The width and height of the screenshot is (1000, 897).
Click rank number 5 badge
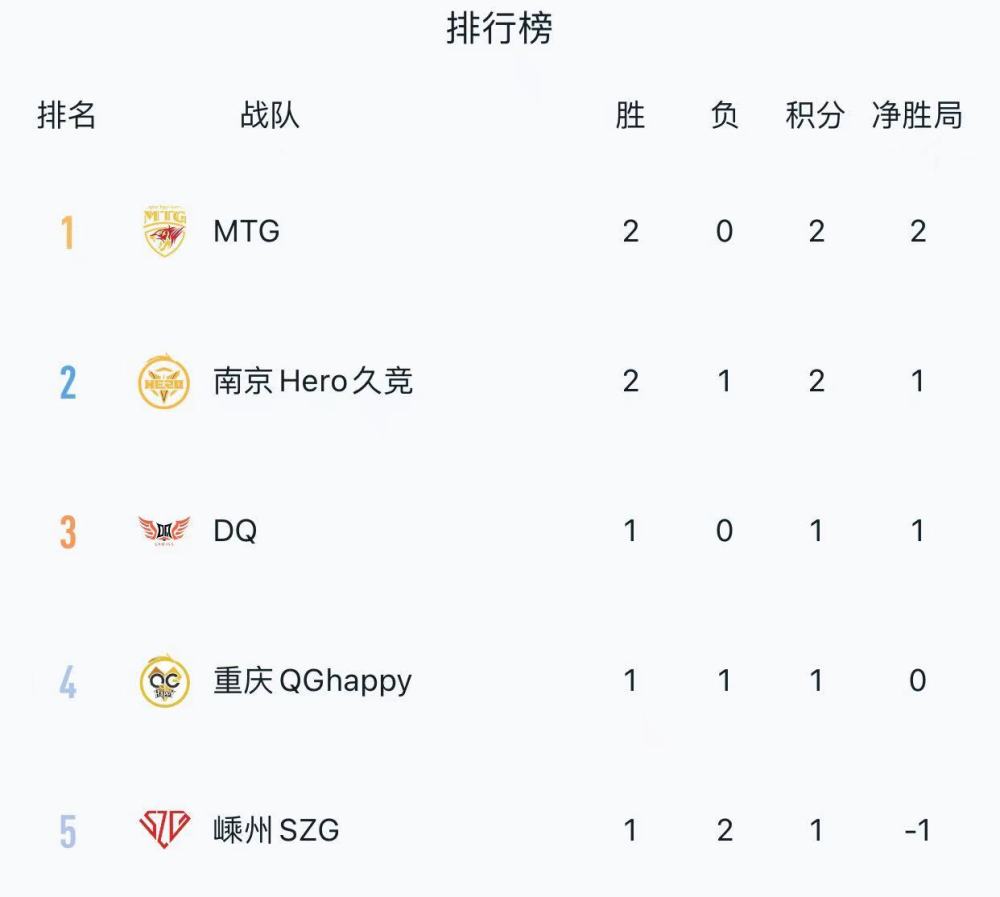(x=68, y=831)
